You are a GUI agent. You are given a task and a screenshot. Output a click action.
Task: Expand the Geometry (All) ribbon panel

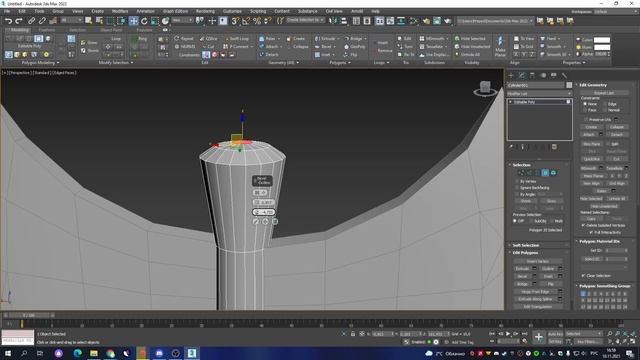click(x=283, y=63)
